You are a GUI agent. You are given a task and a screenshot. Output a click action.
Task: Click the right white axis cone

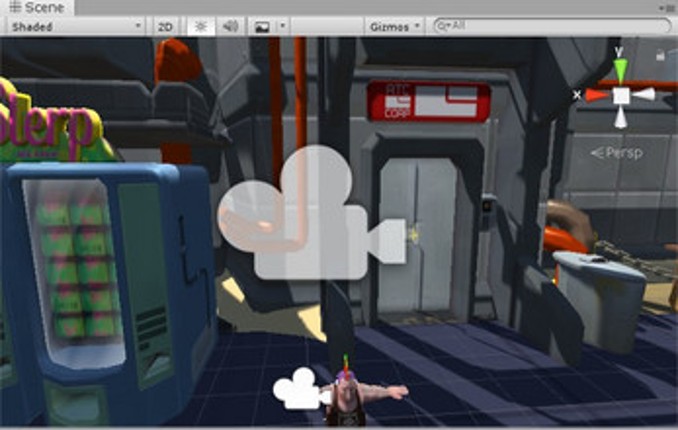click(643, 95)
